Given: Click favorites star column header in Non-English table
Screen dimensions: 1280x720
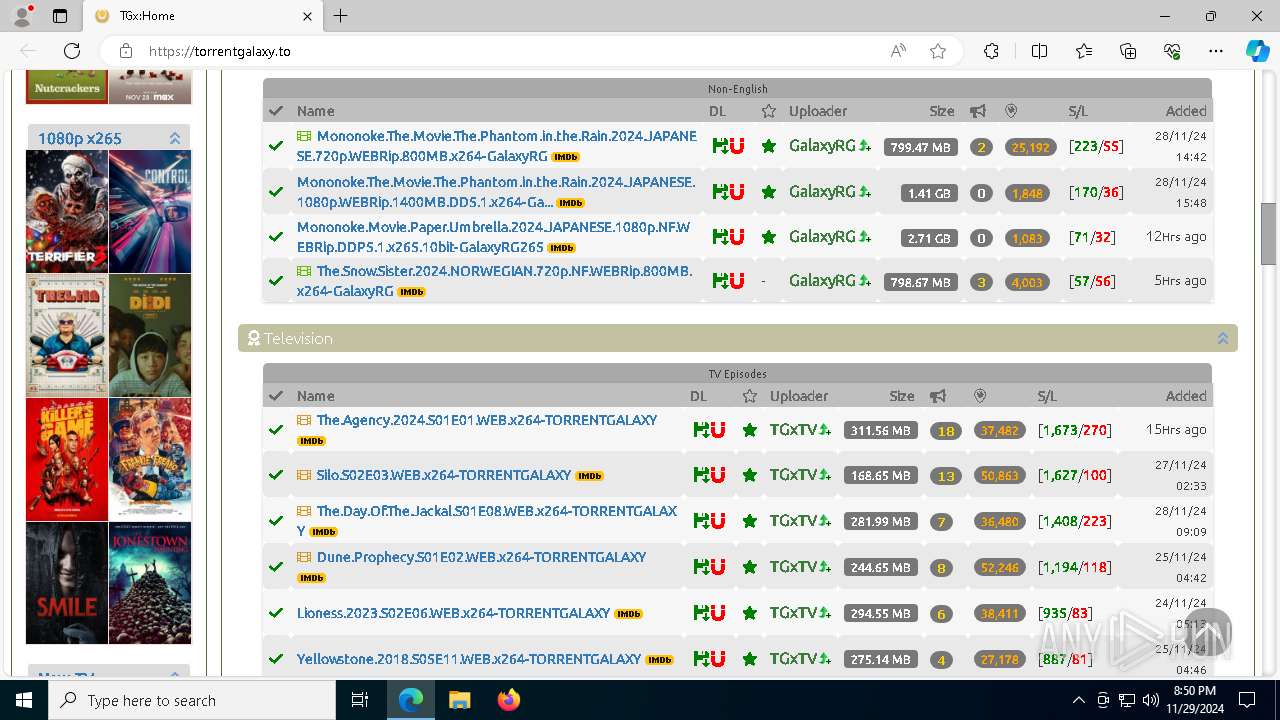Looking at the screenshot, I should [768, 111].
